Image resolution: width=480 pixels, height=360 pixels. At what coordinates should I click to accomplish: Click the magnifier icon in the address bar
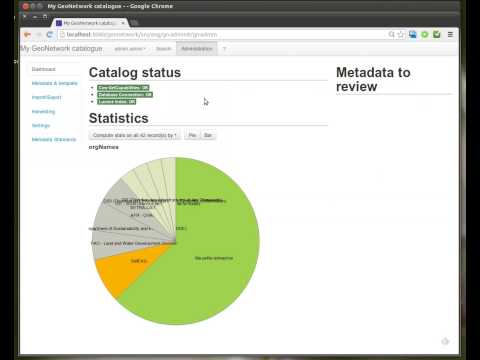click(x=392, y=34)
